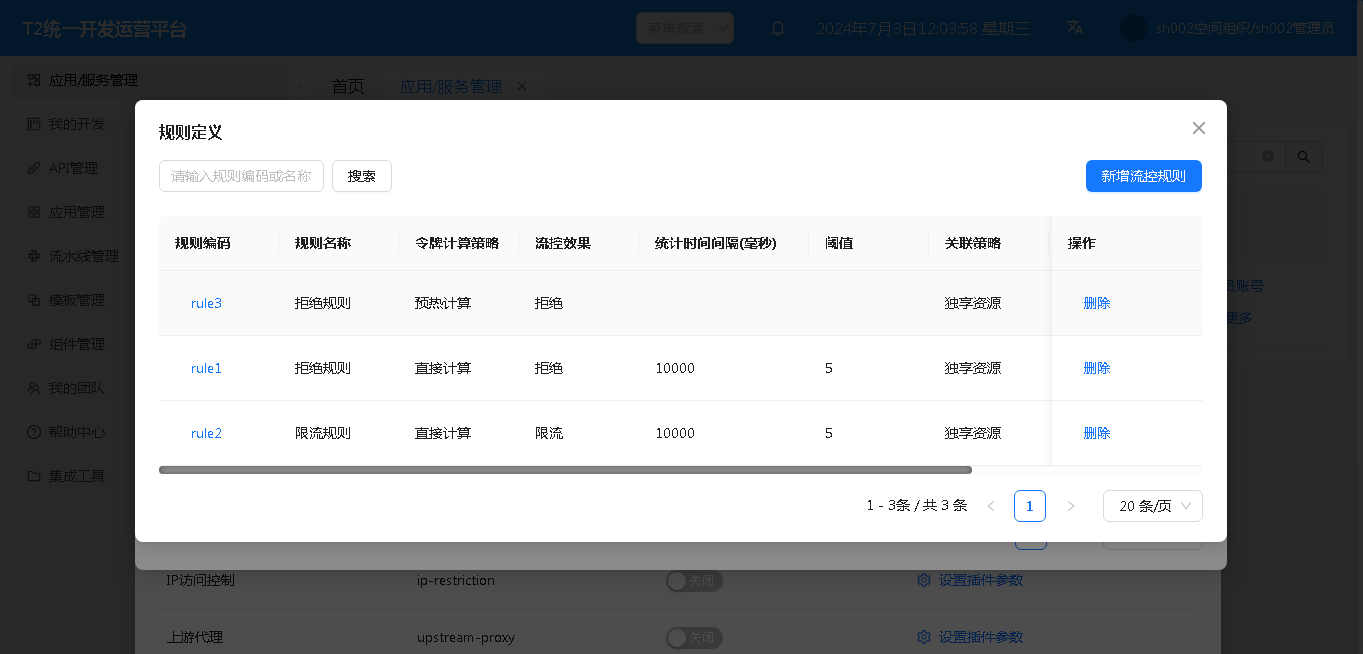The image size is (1363, 654).
Task: Open the rule2 link
Action: [x=206, y=433]
